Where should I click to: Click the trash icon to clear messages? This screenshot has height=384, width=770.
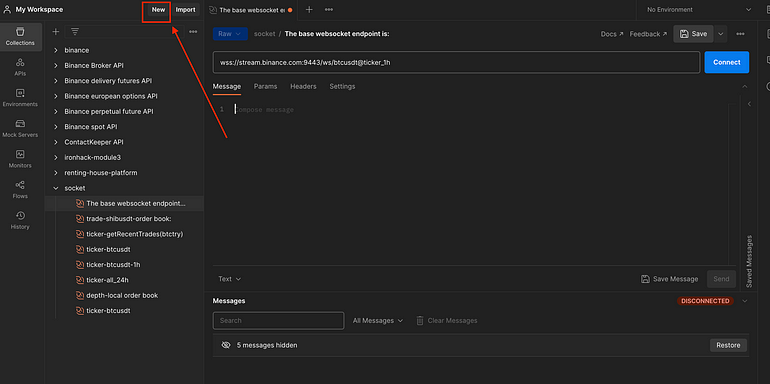(x=420, y=320)
